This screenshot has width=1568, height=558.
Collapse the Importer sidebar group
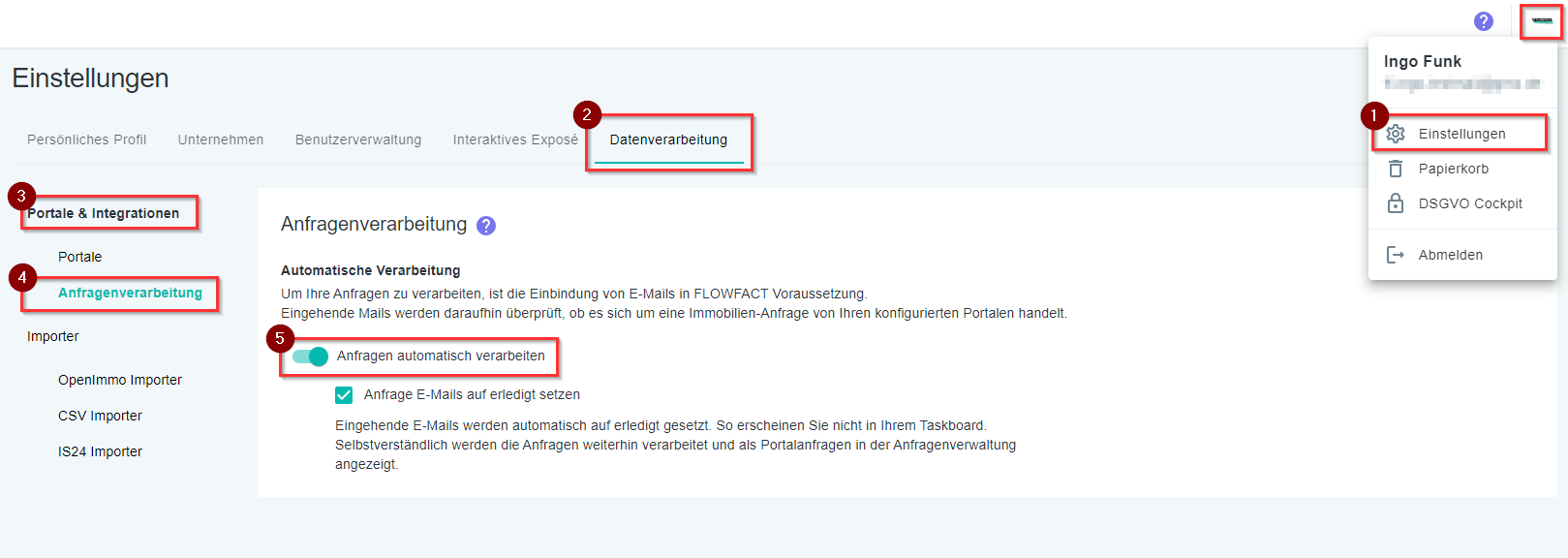coord(53,336)
